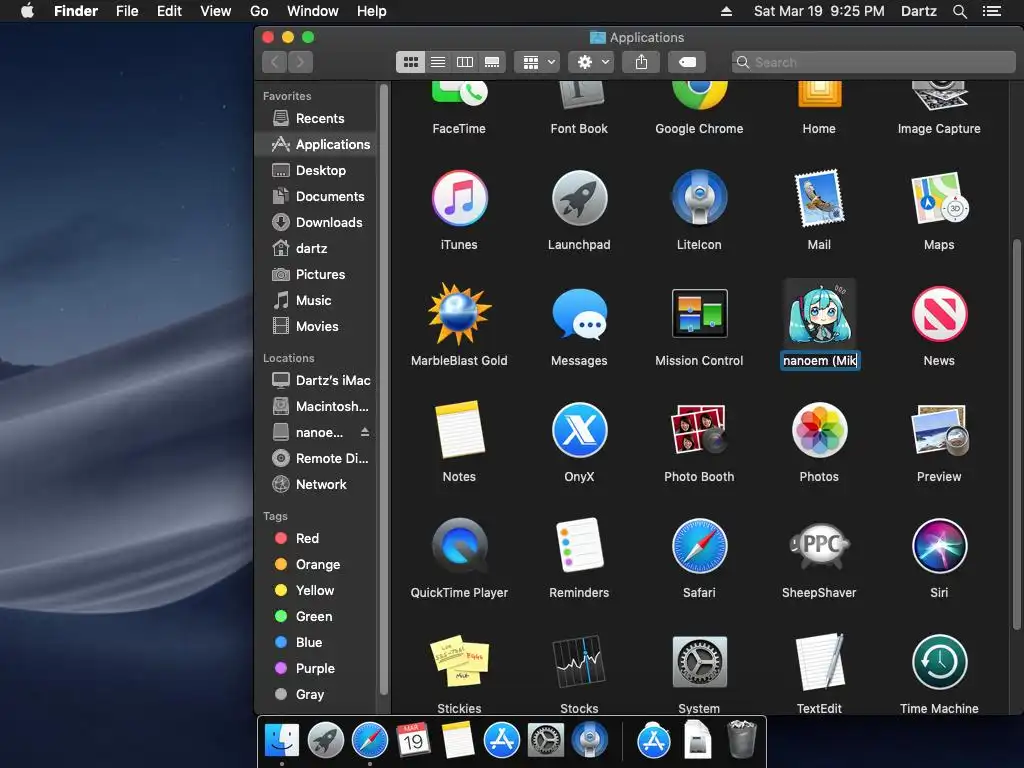Click the Applications window vertical scrollbar
Screen dimensions: 1024x768
coord(1016,434)
